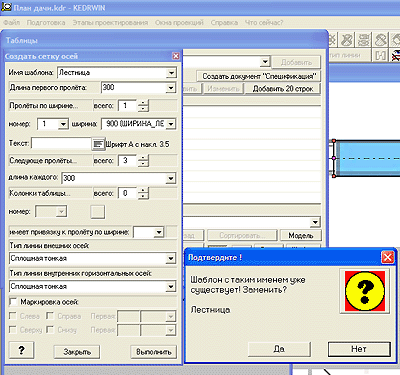The height and width of the screenshot is (375, 400).
Task: Enable the Маркировка осей checkbox
Action: tap(14, 302)
